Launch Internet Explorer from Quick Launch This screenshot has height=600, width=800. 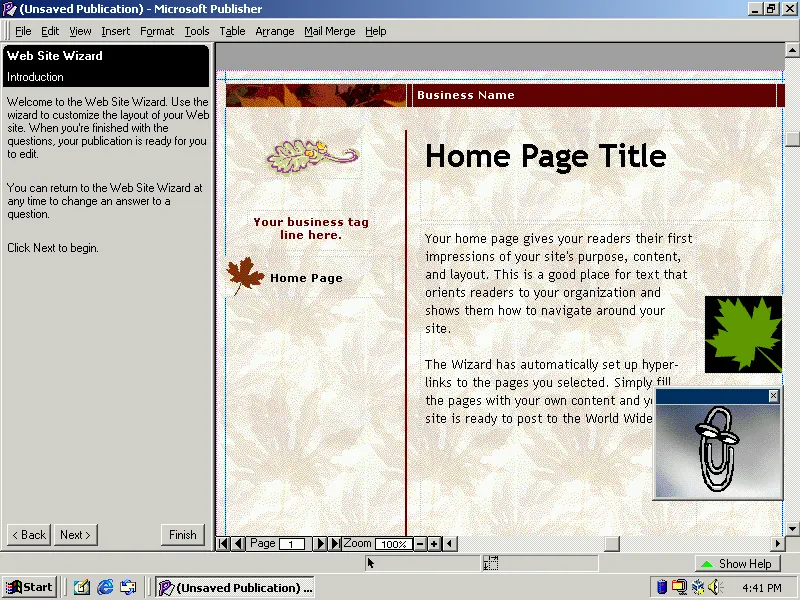tap(104, 587)
